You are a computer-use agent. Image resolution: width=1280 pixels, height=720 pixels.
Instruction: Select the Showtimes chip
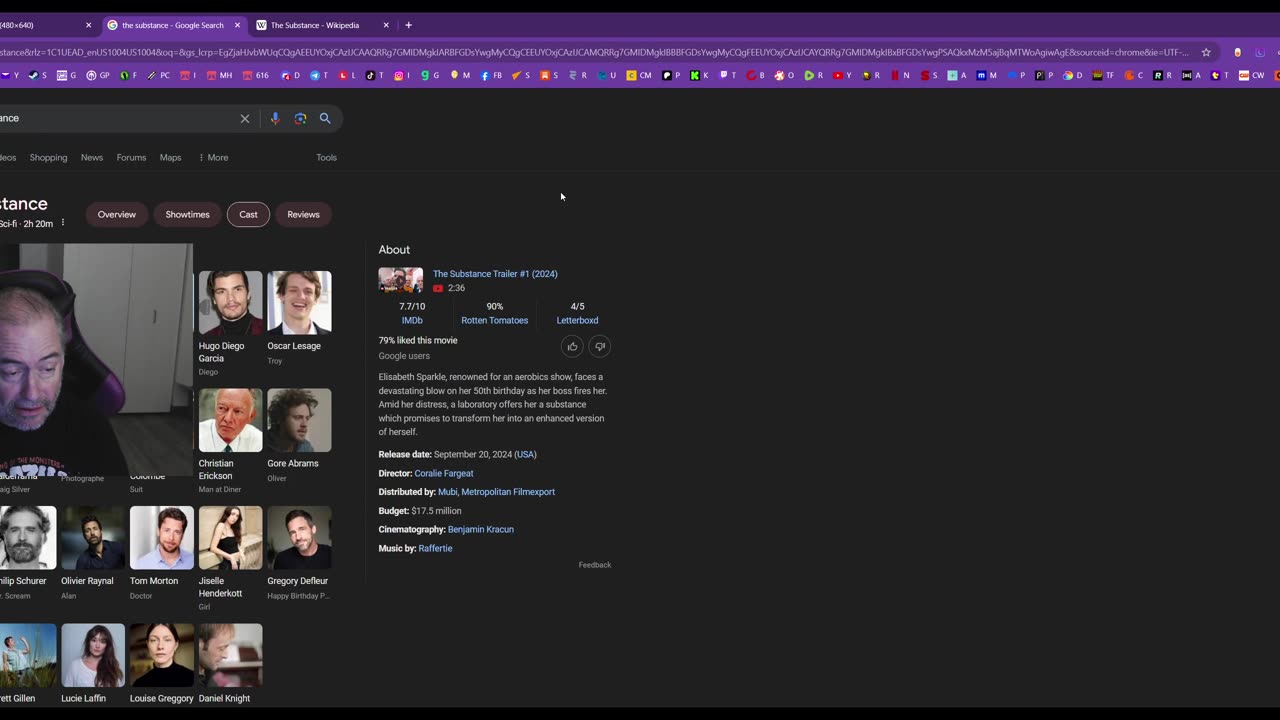pyautogui.click(x=187, y=214)
